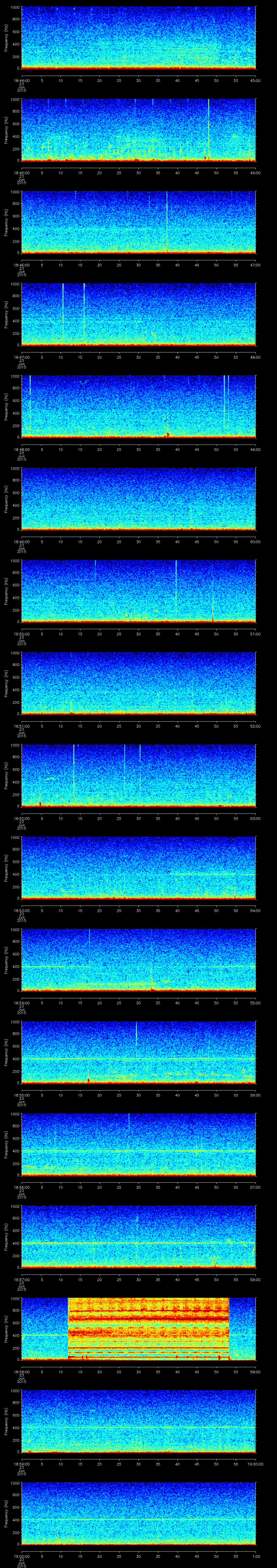
Task: Click the 18:53:00 start time label
Action: click(x=21, y=910)
